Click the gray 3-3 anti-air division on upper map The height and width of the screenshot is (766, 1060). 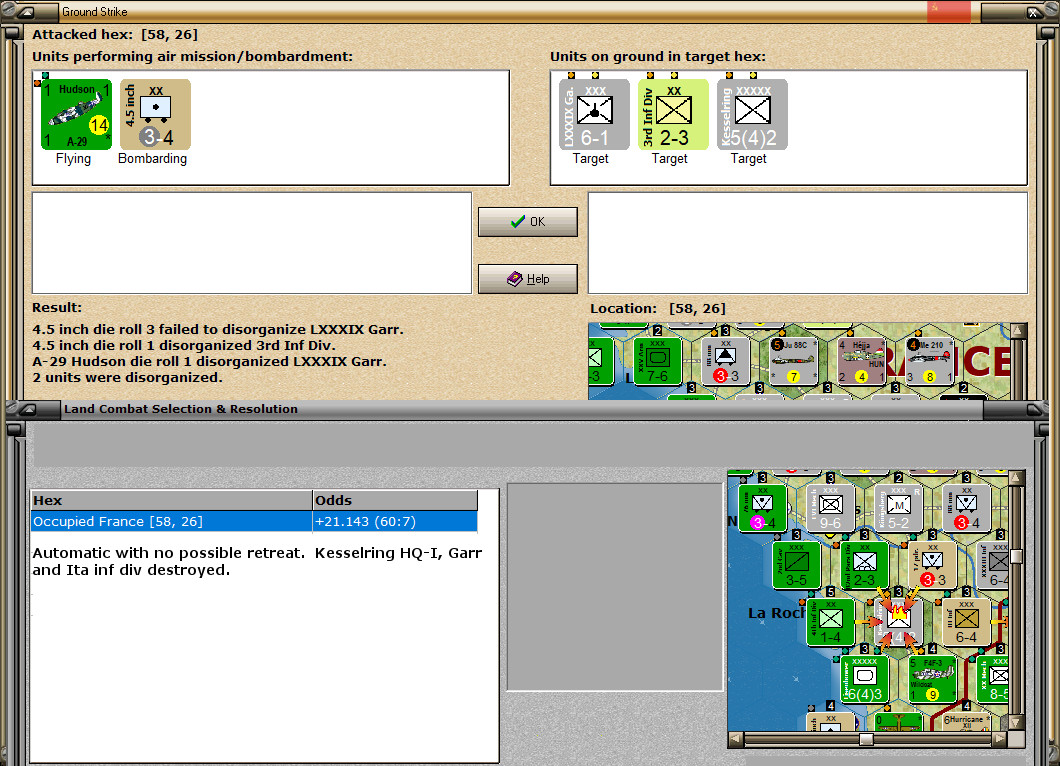[725, 362]
